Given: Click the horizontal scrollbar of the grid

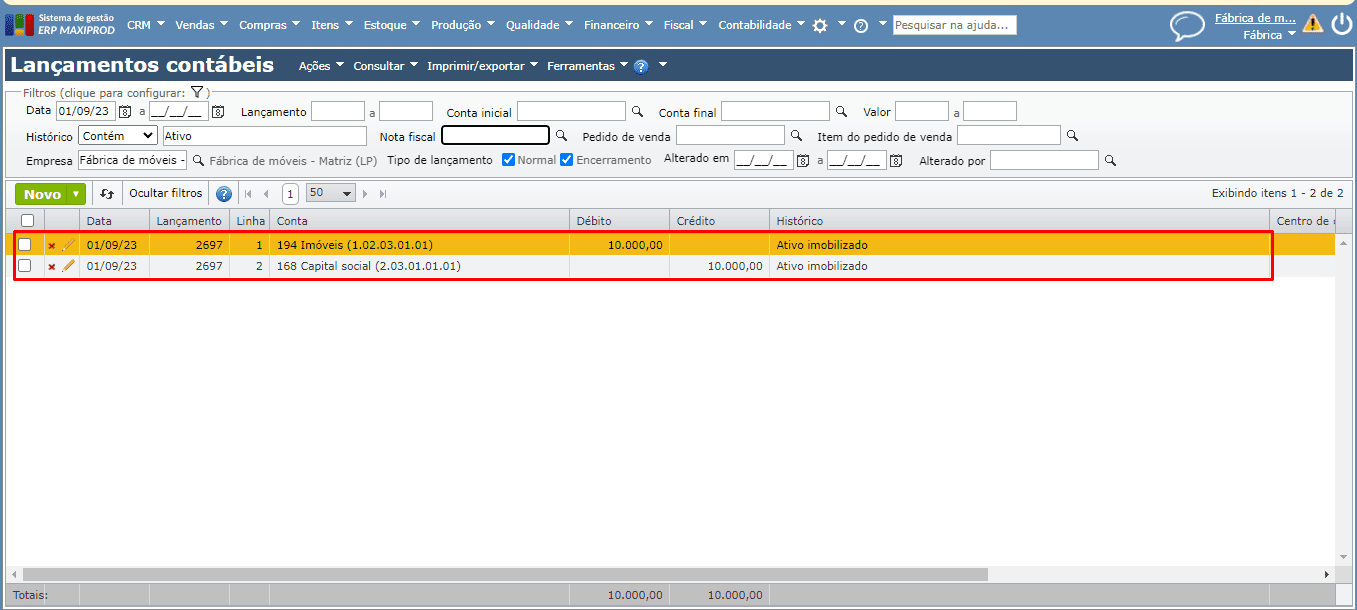Looking at the screenshot, I should click(505, 574).
